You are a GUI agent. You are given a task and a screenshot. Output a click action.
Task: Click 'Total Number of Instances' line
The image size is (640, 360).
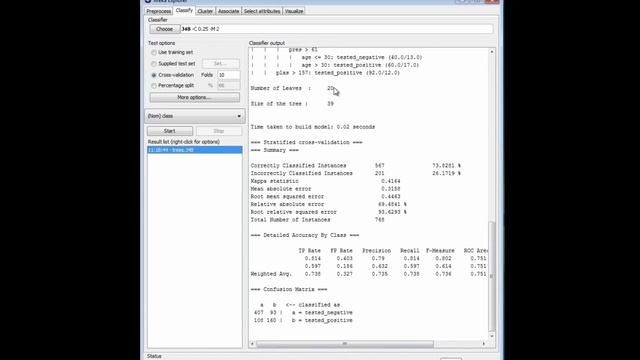coord(318,220)
